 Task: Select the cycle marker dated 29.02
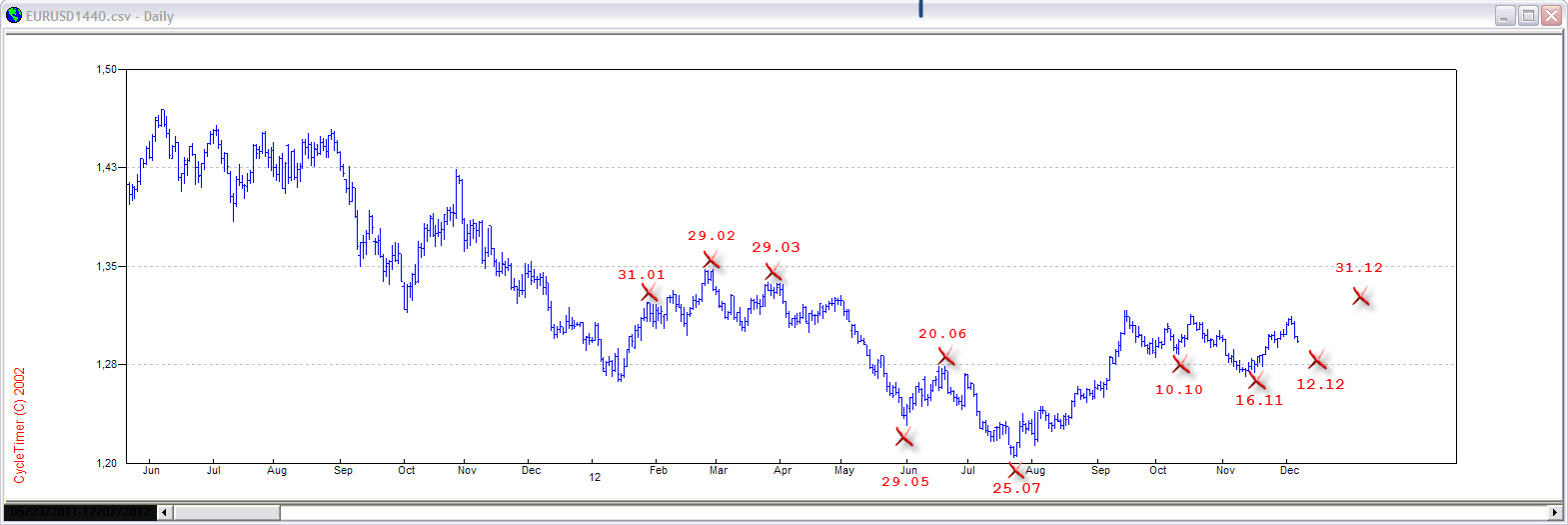click(712, 260)
